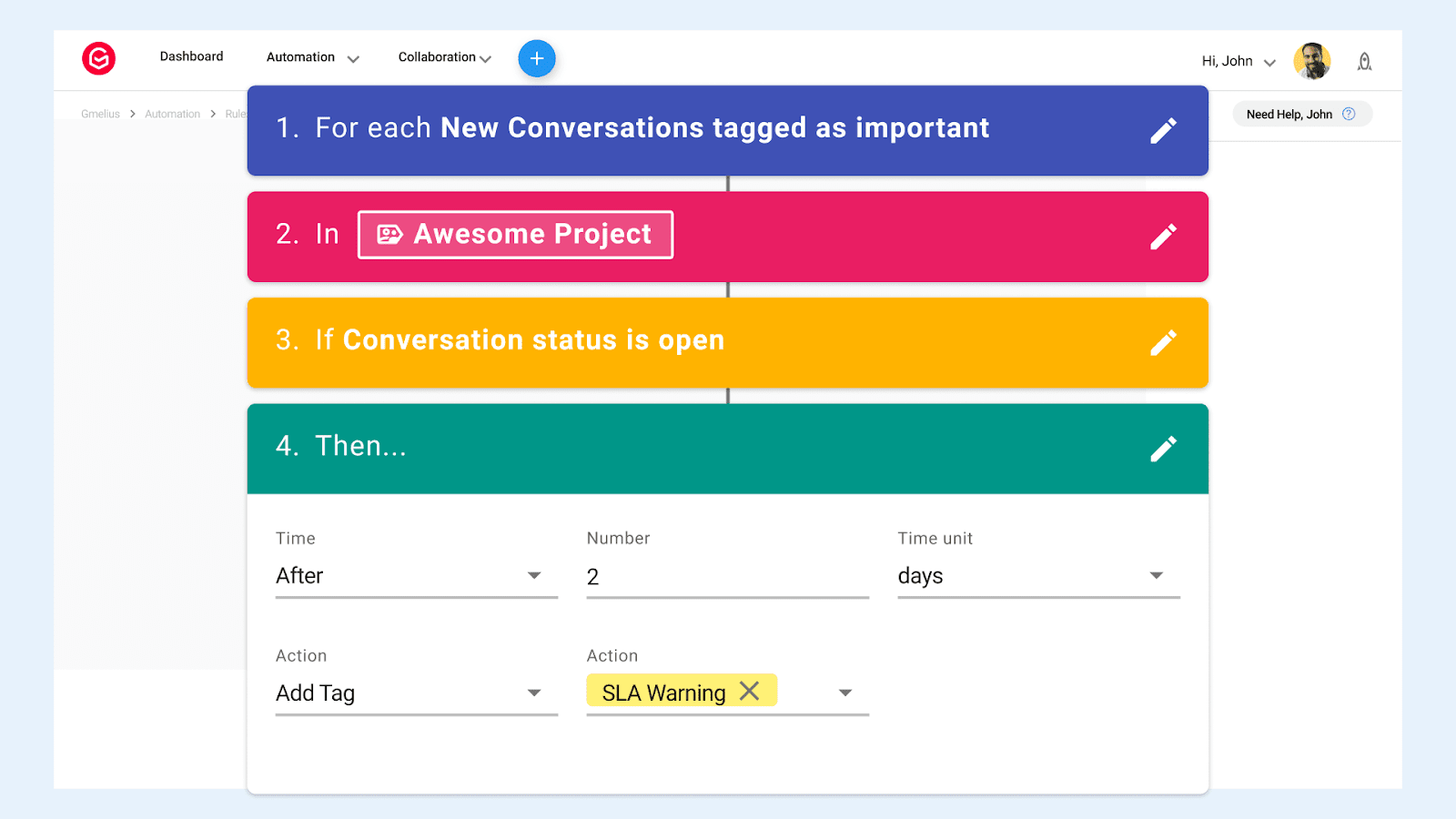Click the pencil icon on the Awesome Project step
Viewport: 1456px width, 819px height.
(x=1164, y=237)
